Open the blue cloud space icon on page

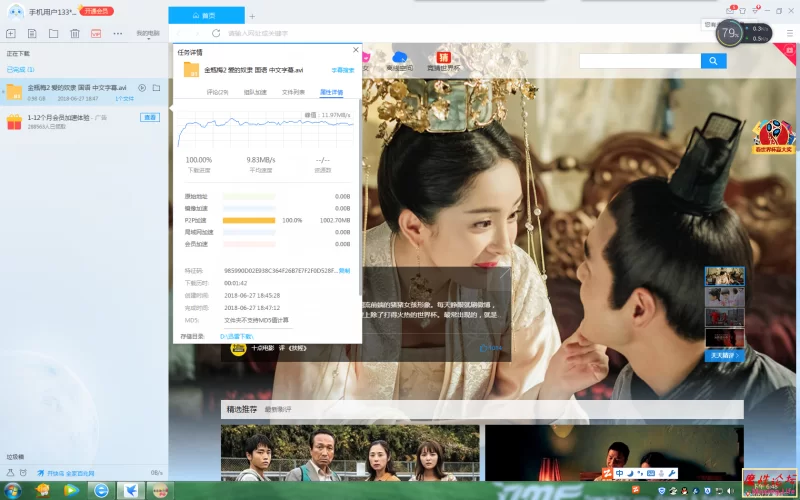click(399, 61)
